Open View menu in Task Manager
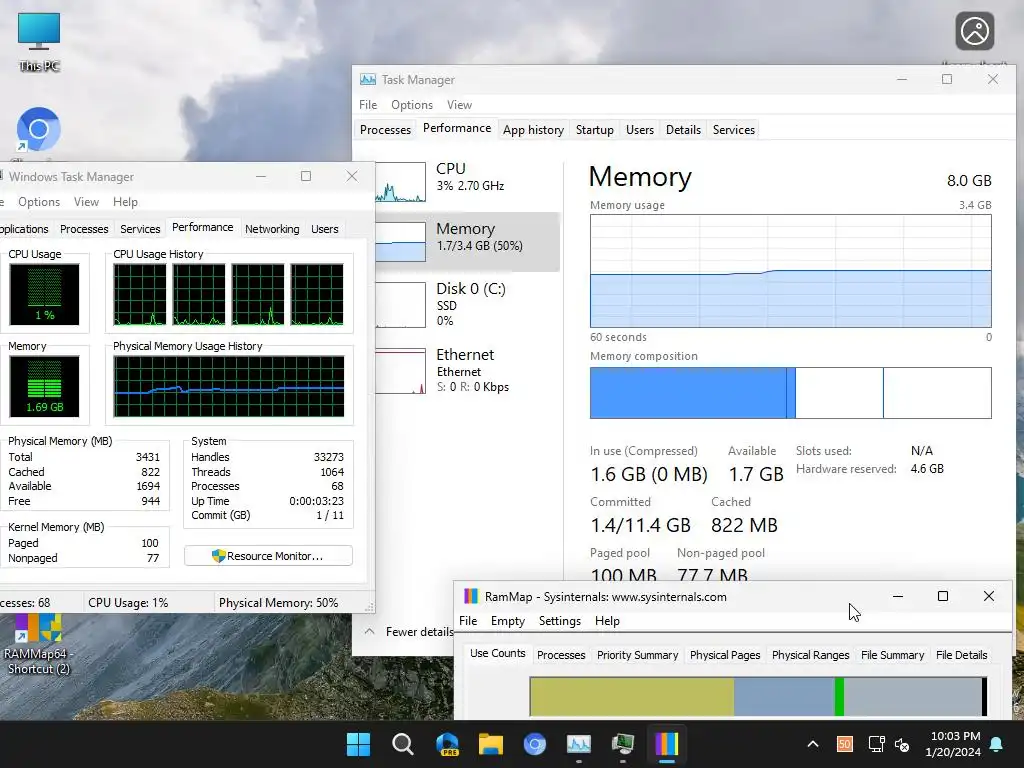Image resolution: width=1024 pixels, height=768 pixels. [459, 104]
